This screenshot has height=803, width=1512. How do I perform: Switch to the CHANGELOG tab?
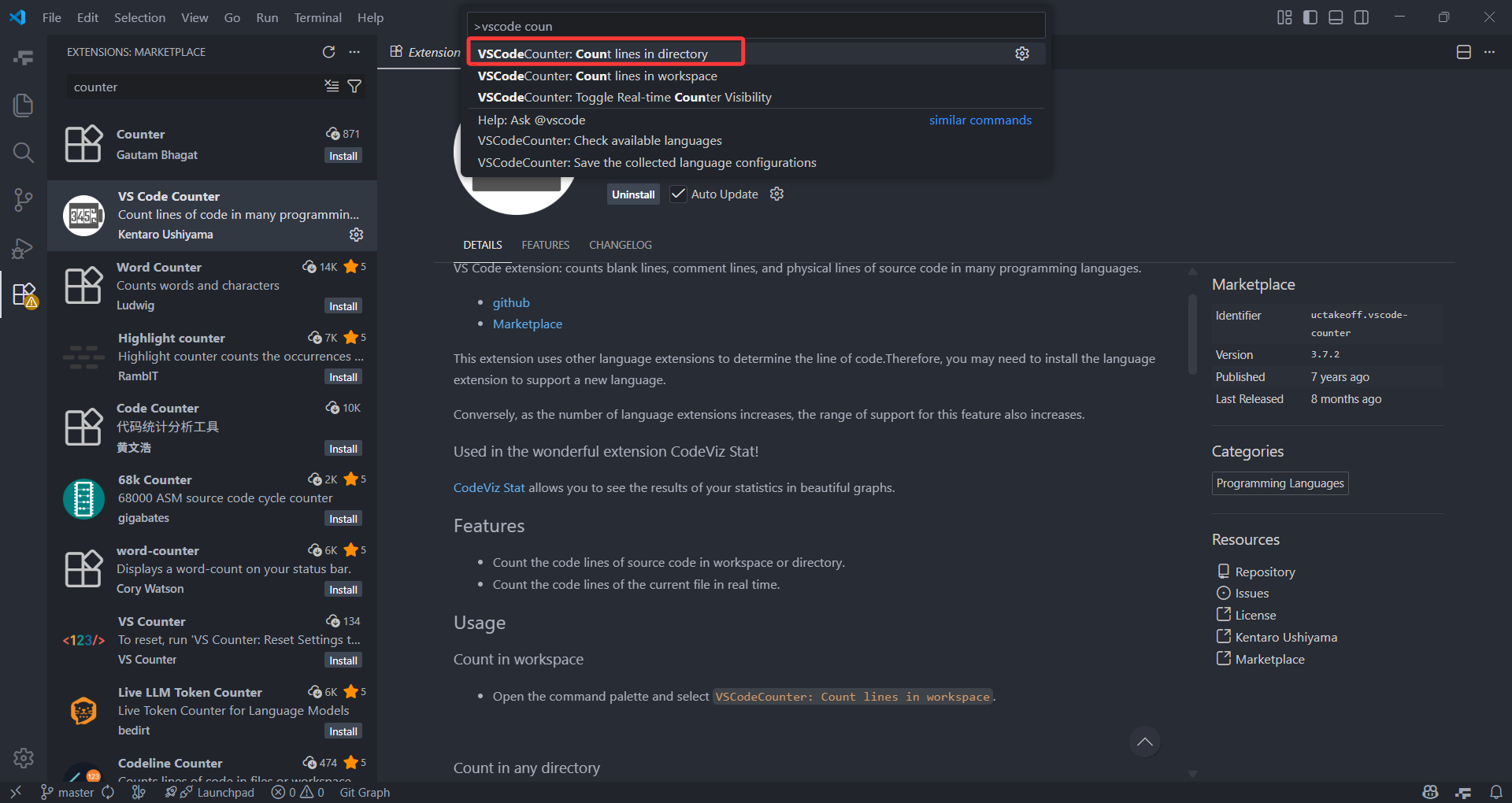pos(620,245)
